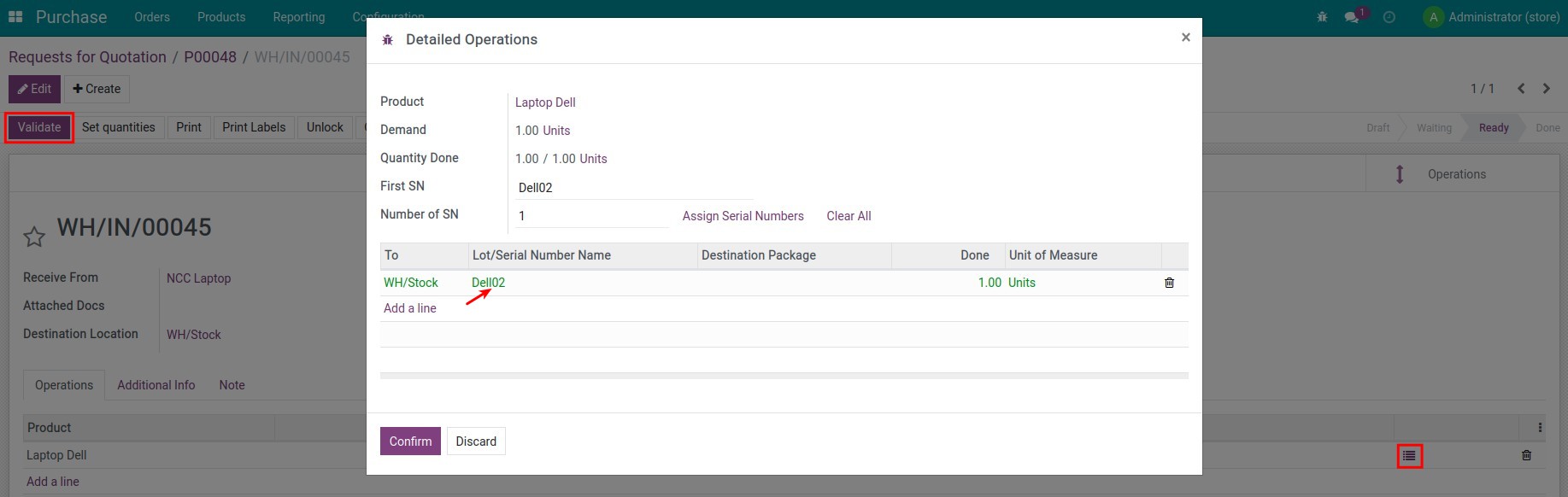This screenshot has height=497, width=1568.
Task: Open the apps grid menu icon
Action: tap(15, 17)
